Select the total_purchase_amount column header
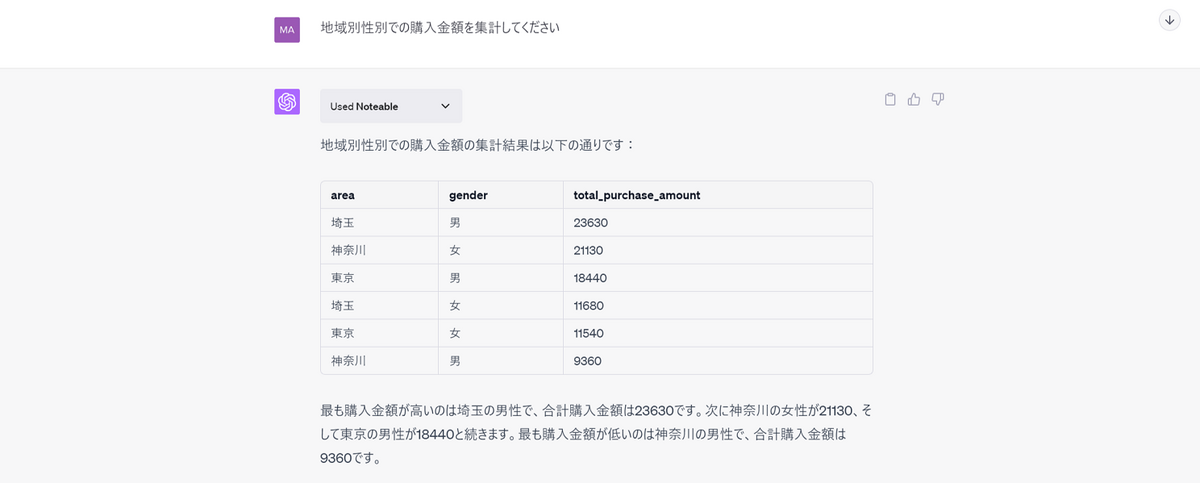1200x483 pixels. coord(717,195)
